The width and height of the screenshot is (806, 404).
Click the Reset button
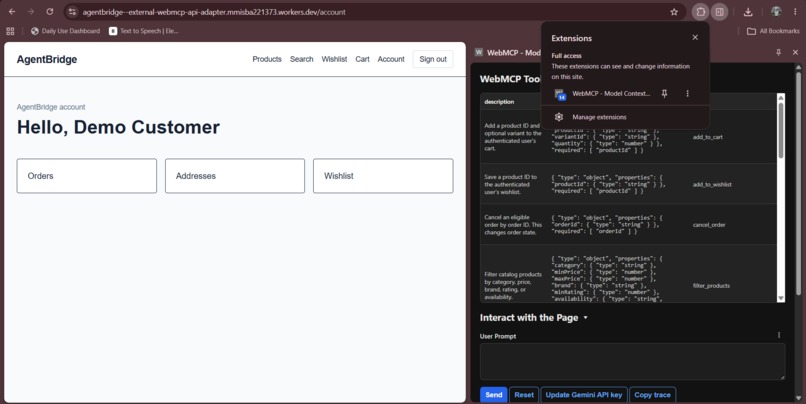click(524, 395)
